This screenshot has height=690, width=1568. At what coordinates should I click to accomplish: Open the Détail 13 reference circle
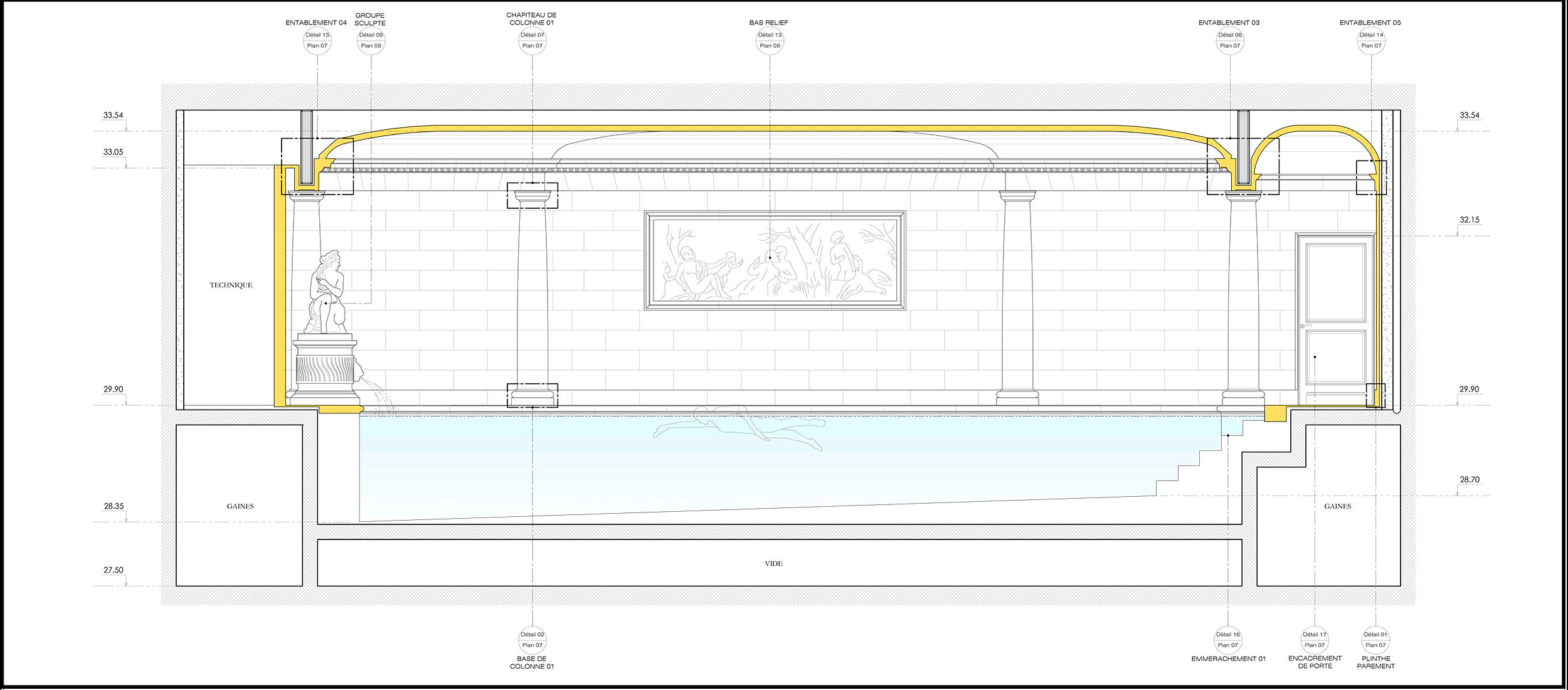769,41
